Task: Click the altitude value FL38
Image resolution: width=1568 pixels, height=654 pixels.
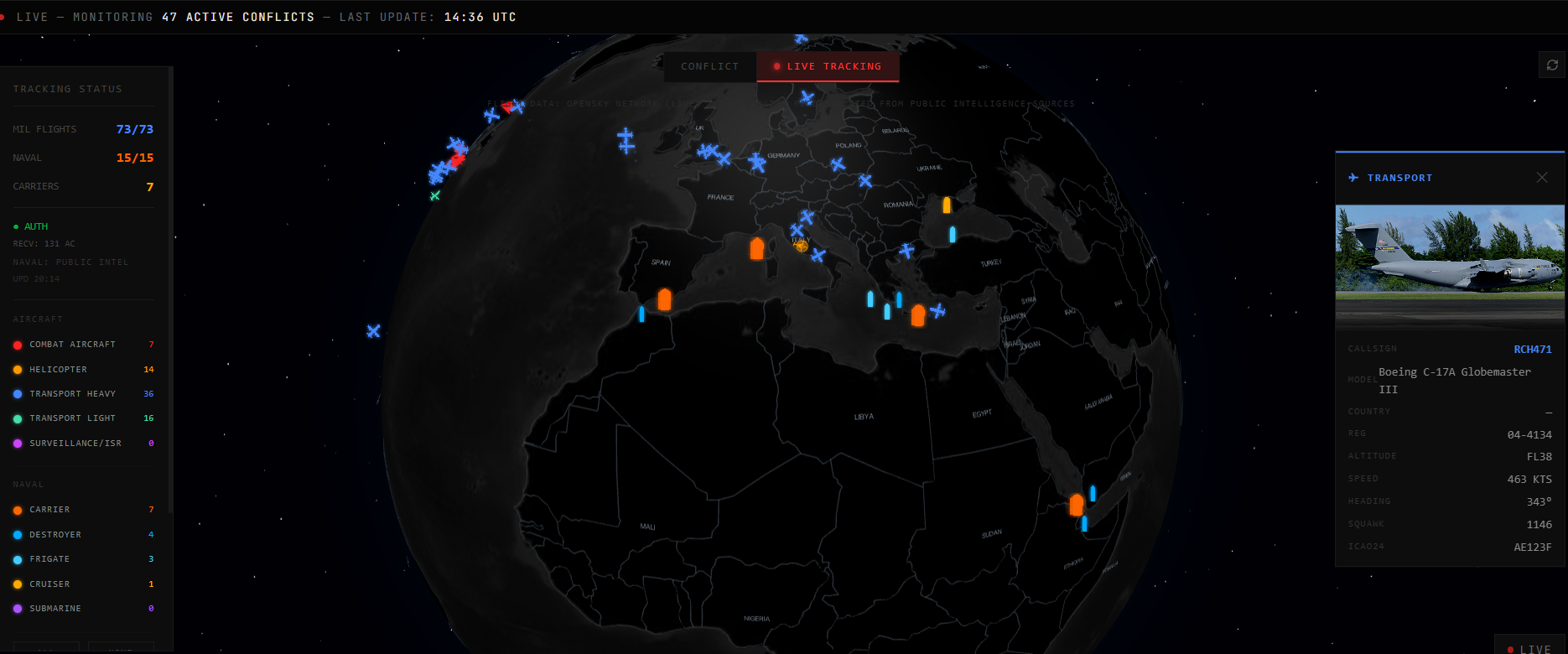Action: [1539, 457]
